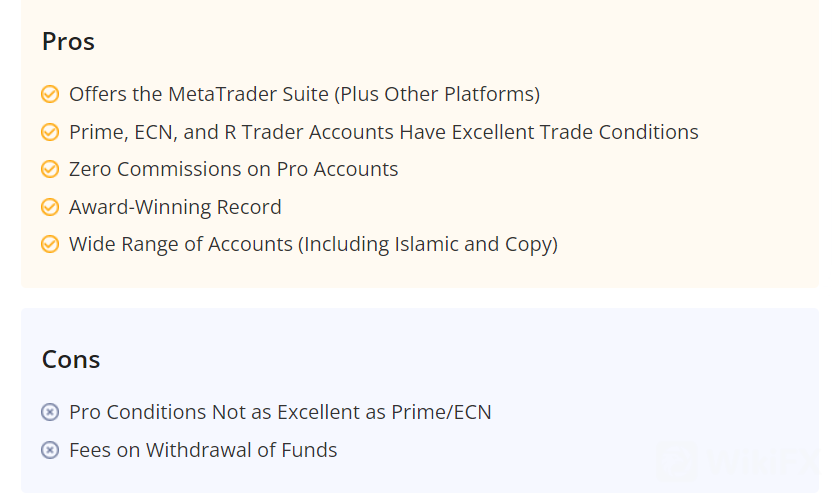Click the 'Pros' heading

[x=68, y=42]
